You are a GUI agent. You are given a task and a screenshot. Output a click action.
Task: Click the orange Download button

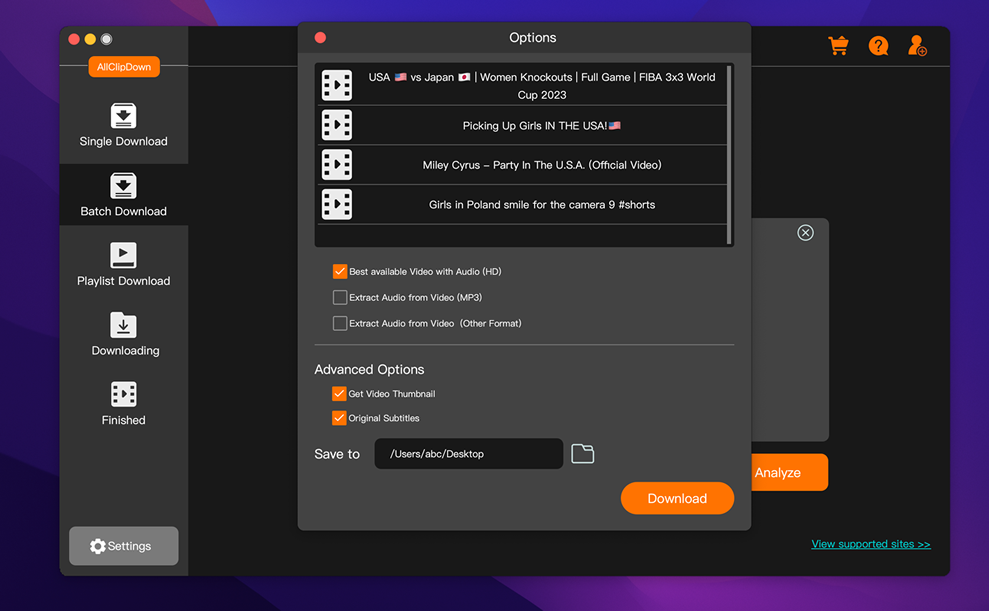point(677,498)
